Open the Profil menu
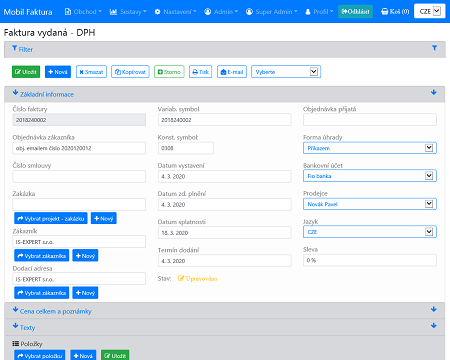450x360 pixels. coord(319,12)
